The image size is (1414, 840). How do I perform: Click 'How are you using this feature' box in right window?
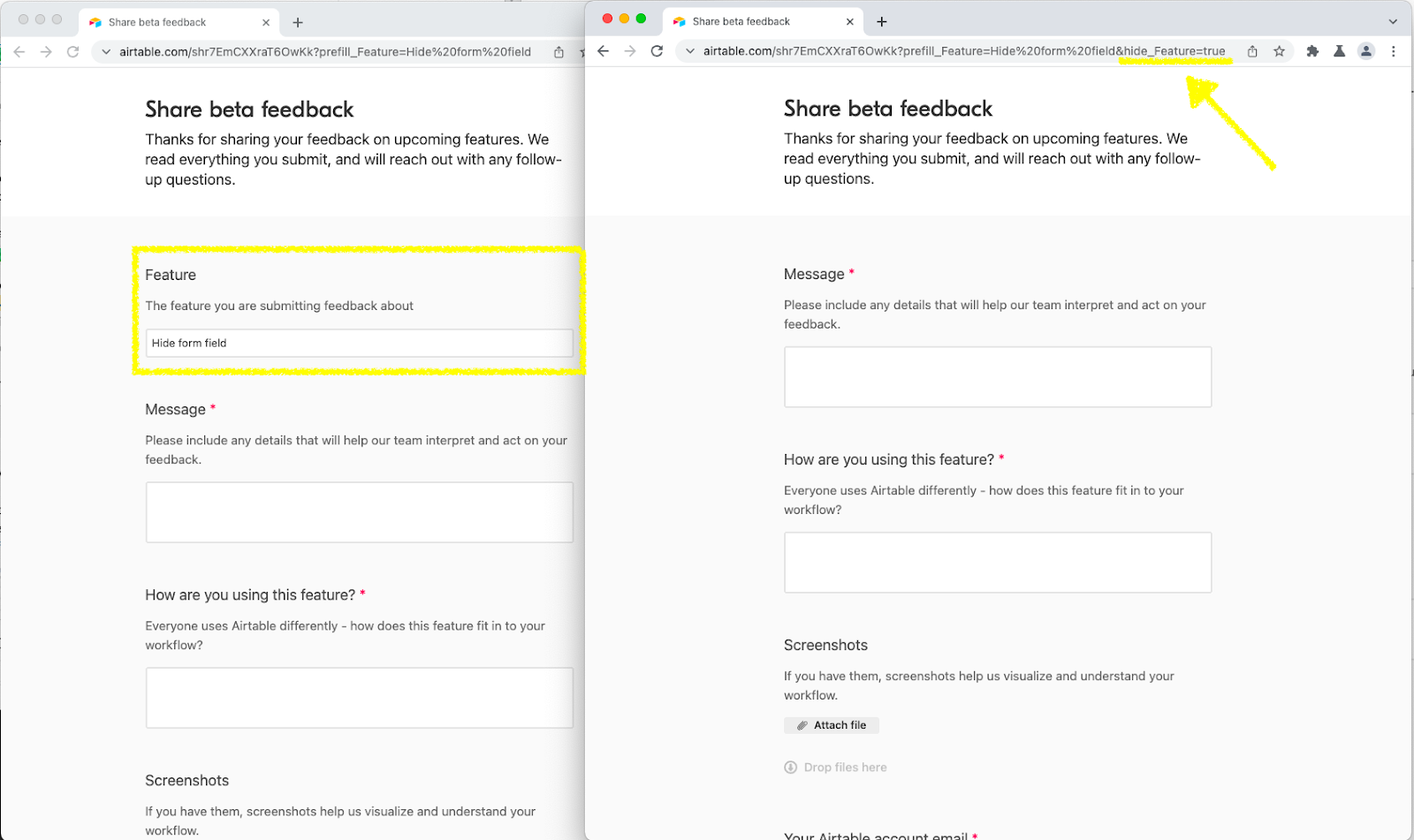pyautogui.click(x=998, y=563)
